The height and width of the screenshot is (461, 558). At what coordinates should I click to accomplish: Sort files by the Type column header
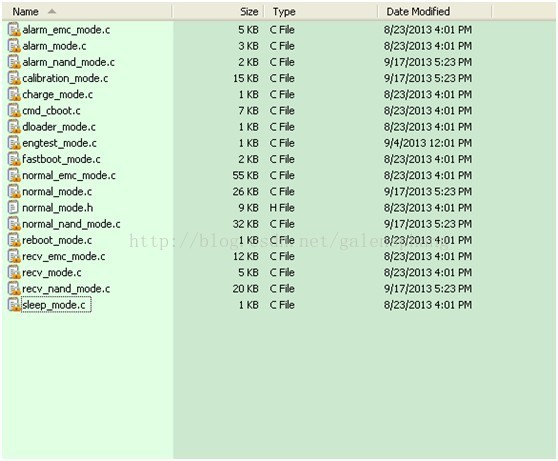321,11
